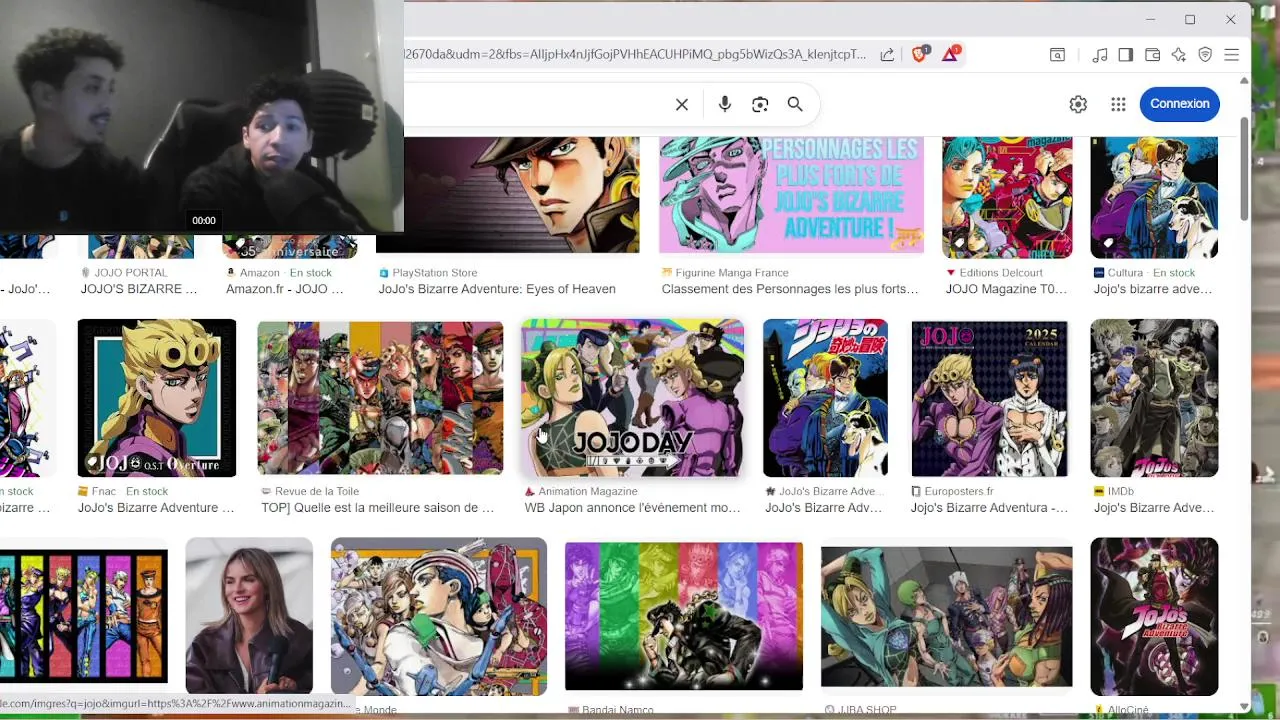Open 'Classement des Personnages les plus forts' title
Image resolution: width=1280 pixels, height=720 pixels.
790,289
